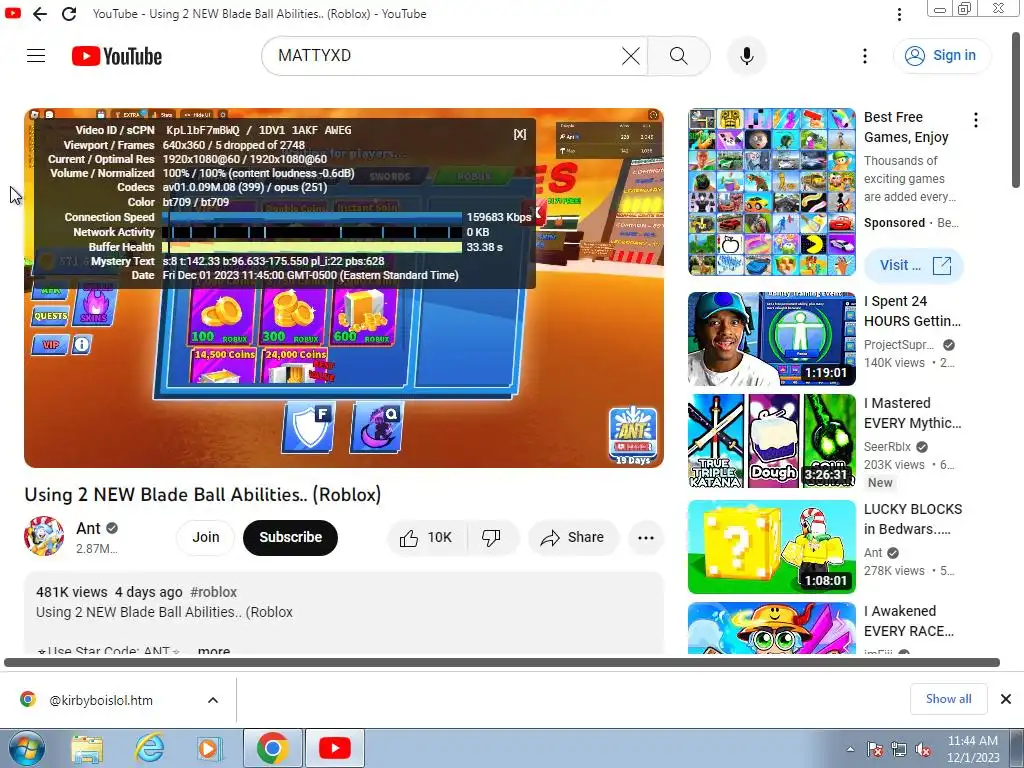The width and height of the screenshot is (1024, 768).
Task: Click the horizontal page scrollbar
Action: click(502, 662)
